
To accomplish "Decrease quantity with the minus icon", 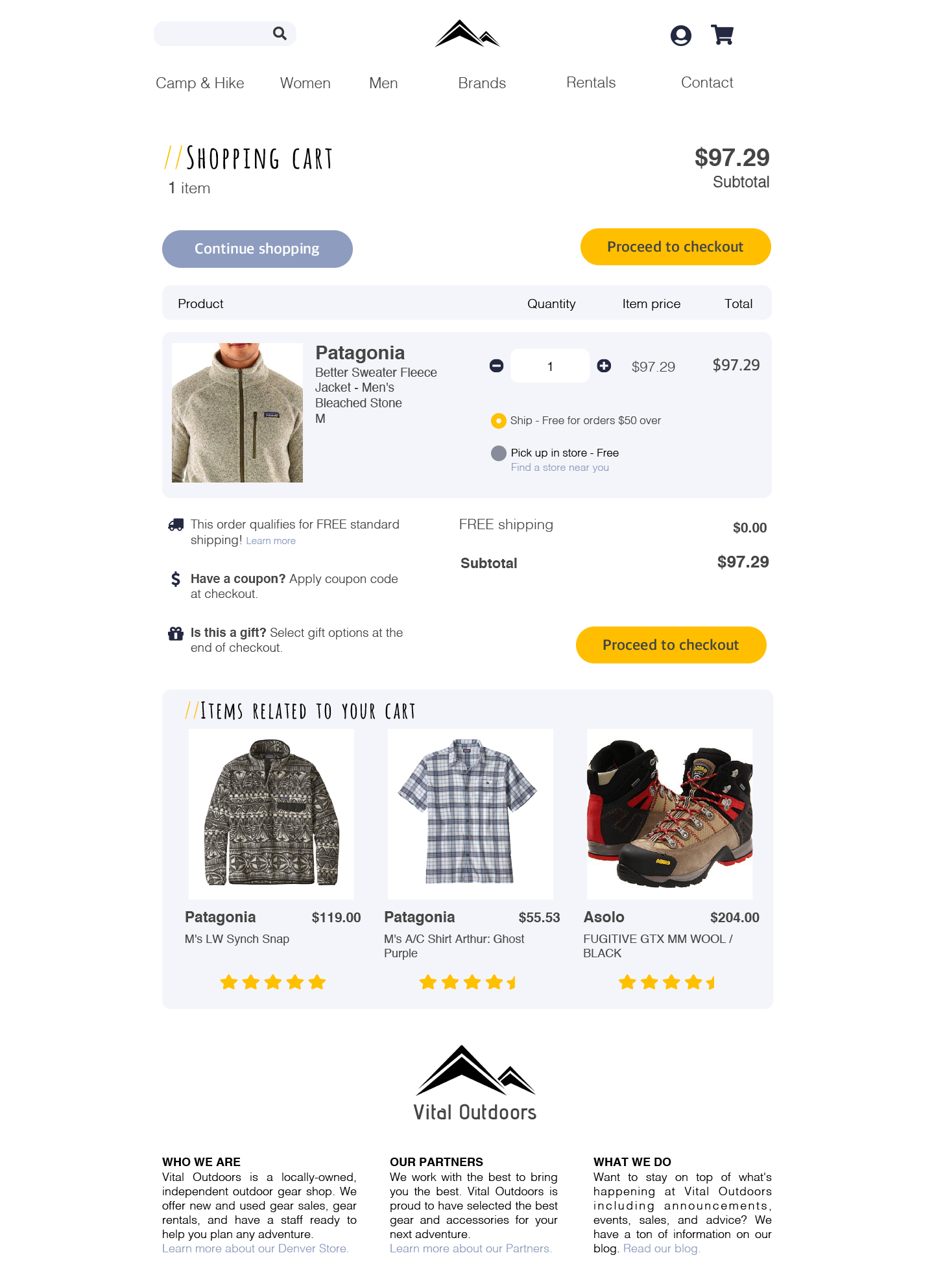I will 496,366.
